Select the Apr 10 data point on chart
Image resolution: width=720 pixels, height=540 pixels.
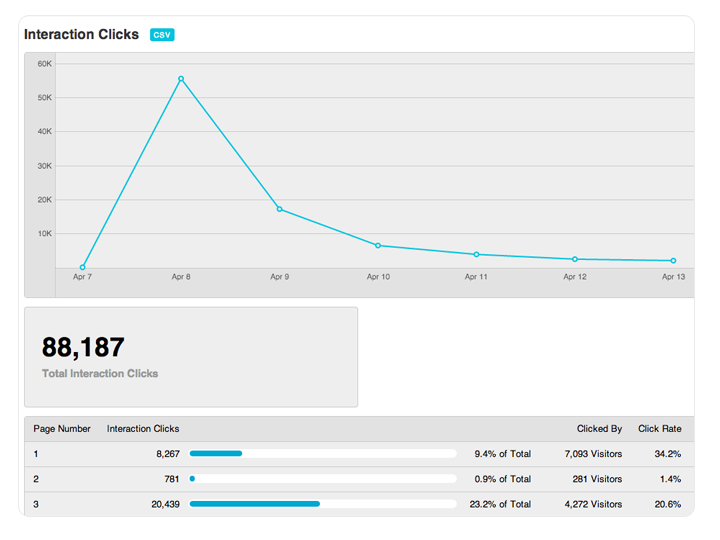(378, 246)
